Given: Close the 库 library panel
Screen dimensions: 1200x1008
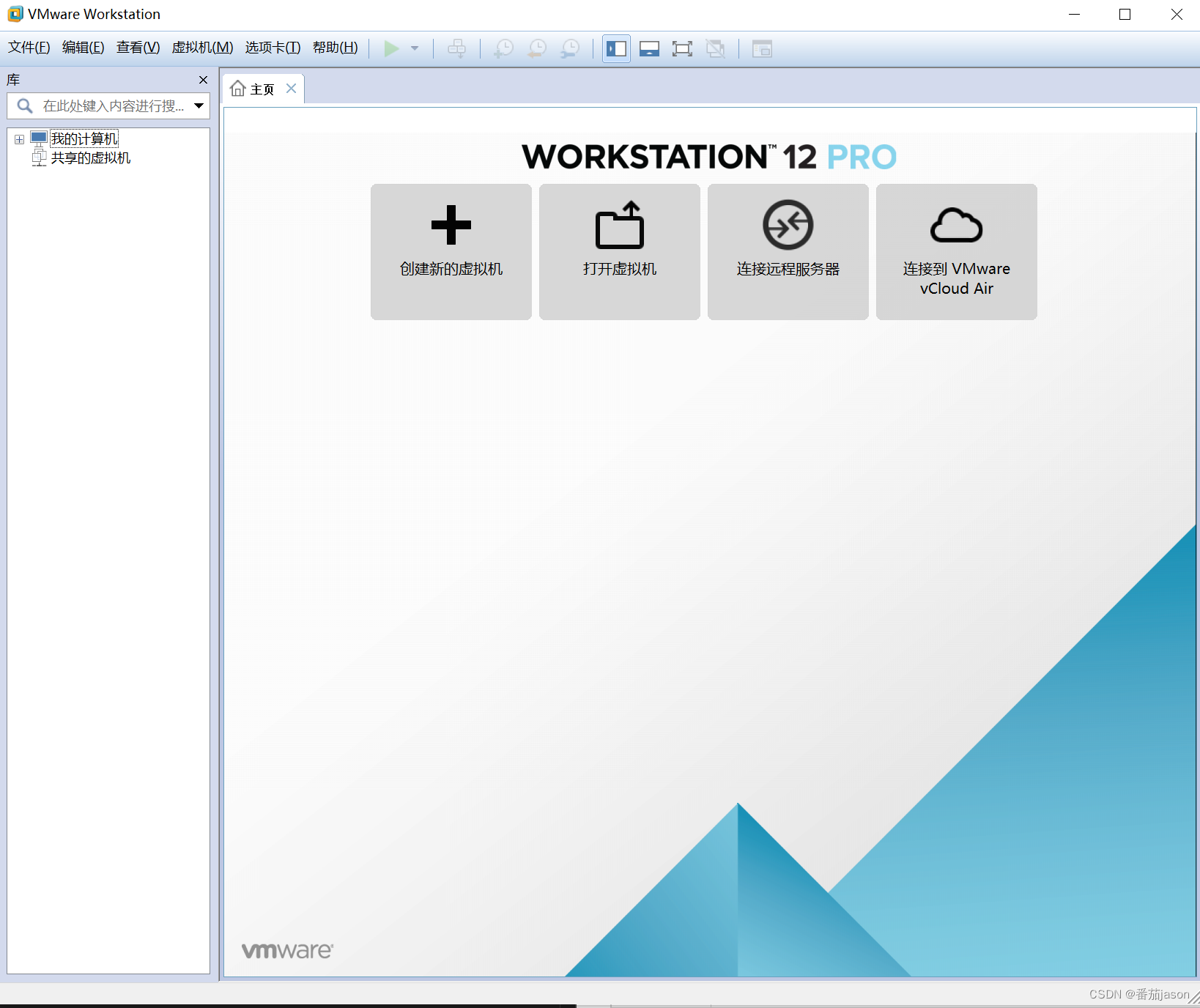Looking at the screenshot, I should click(x=204, y=80).
